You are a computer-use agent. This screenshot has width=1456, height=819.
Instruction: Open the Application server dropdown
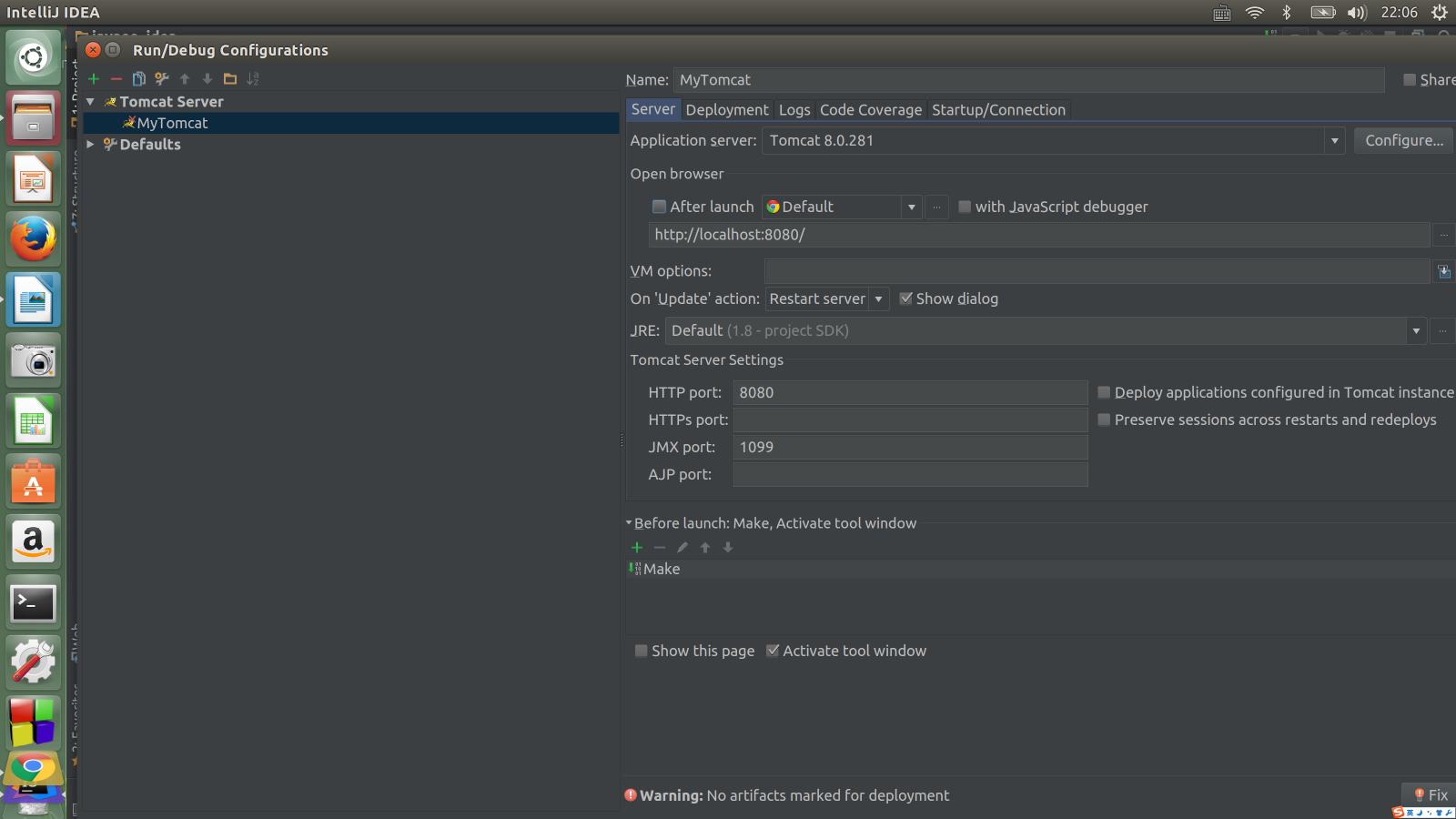tap(1334, 141)
